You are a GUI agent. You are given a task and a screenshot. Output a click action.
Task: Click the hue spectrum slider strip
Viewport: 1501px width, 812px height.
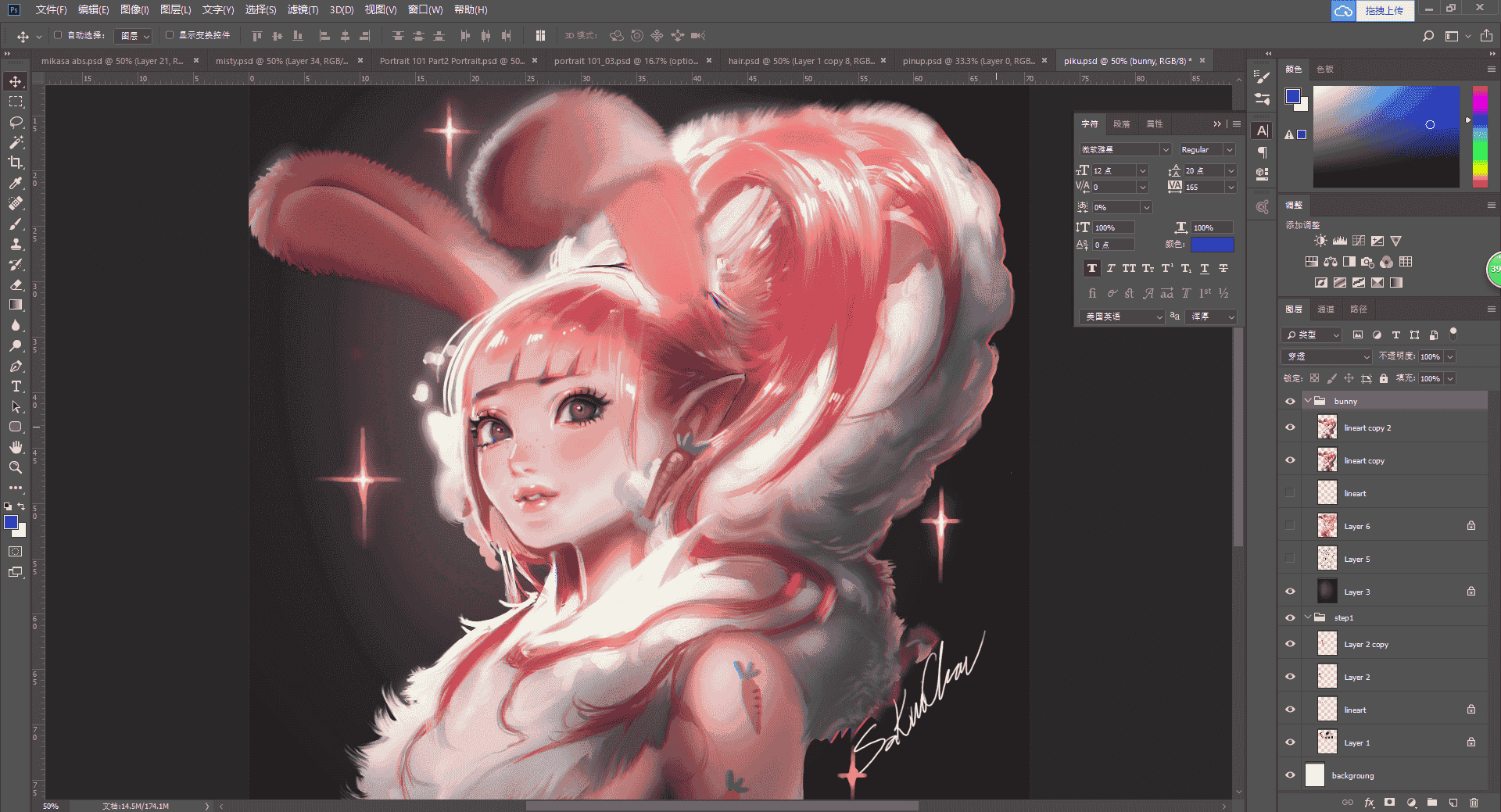tap(1480, 137)
